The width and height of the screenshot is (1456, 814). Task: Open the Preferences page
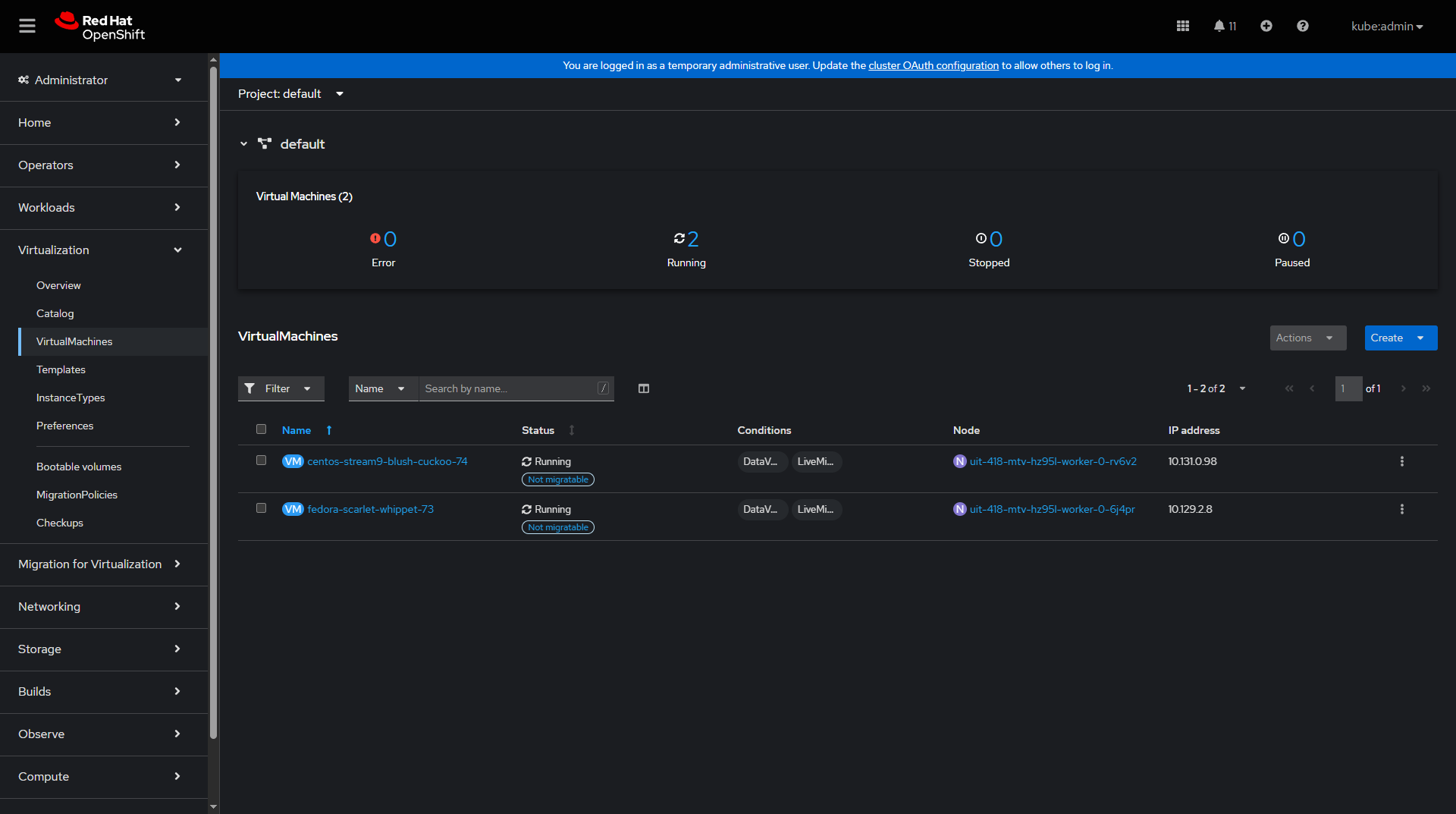tap(65, 426)
